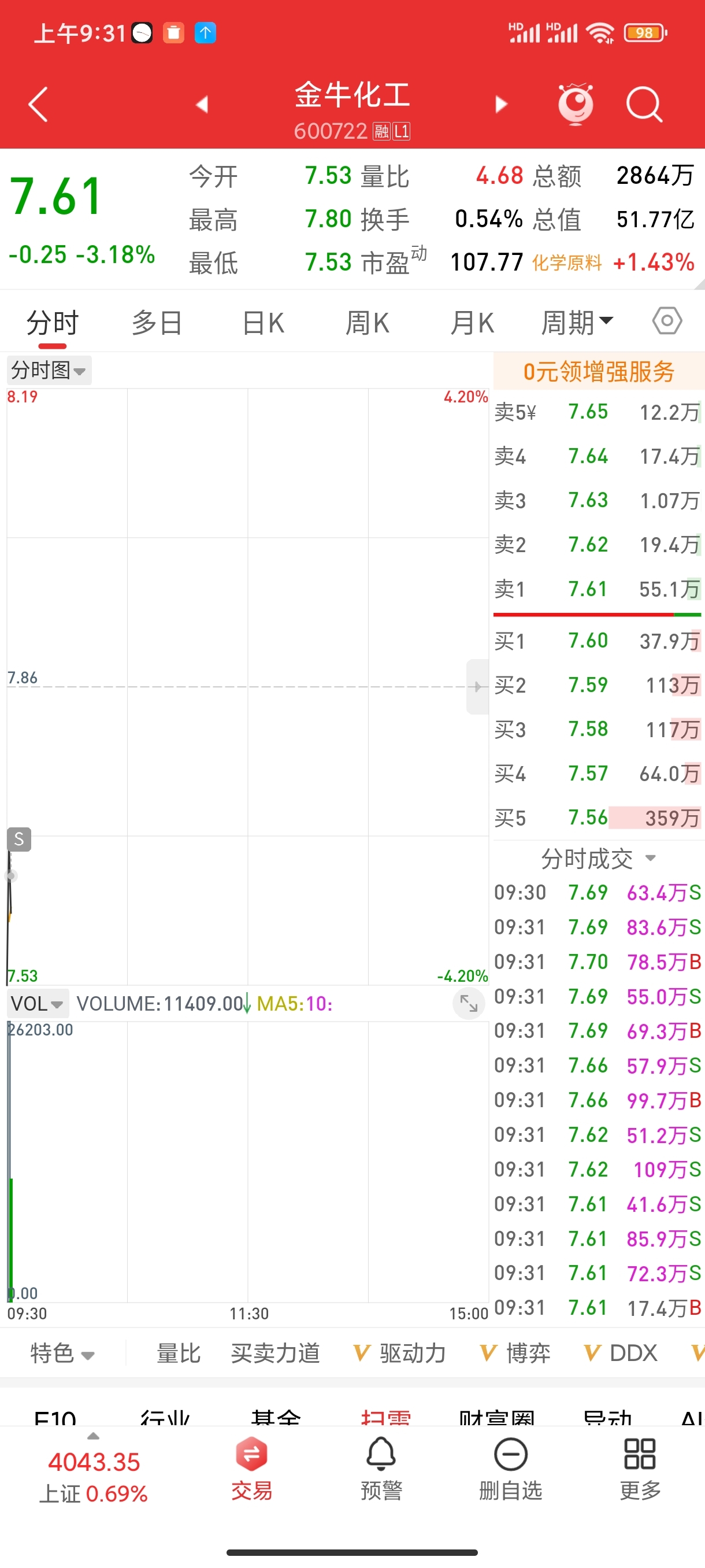Image resolution: width=705 pixels, height=1568 pixels.
Task: Switch to the 分时 tab
Action: tap(53, 322)
